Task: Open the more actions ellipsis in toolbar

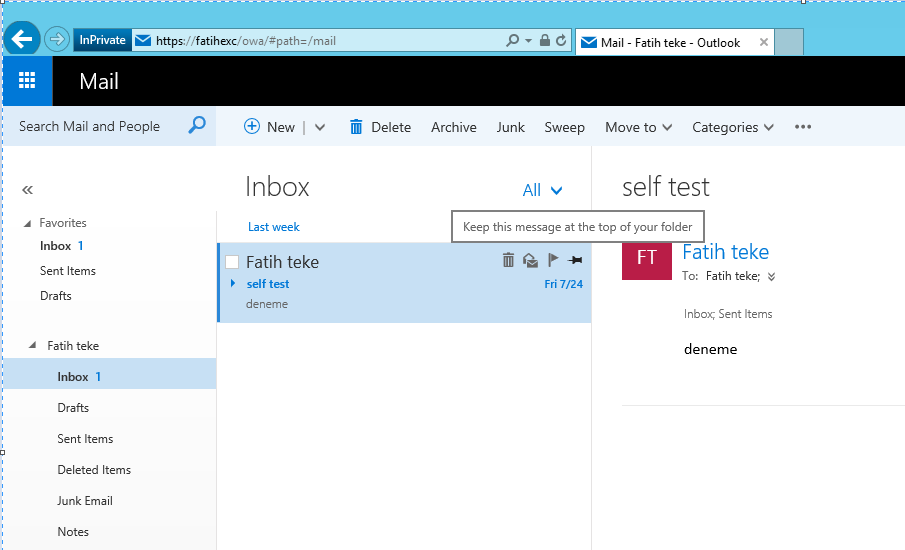Action: pos(803,126)
